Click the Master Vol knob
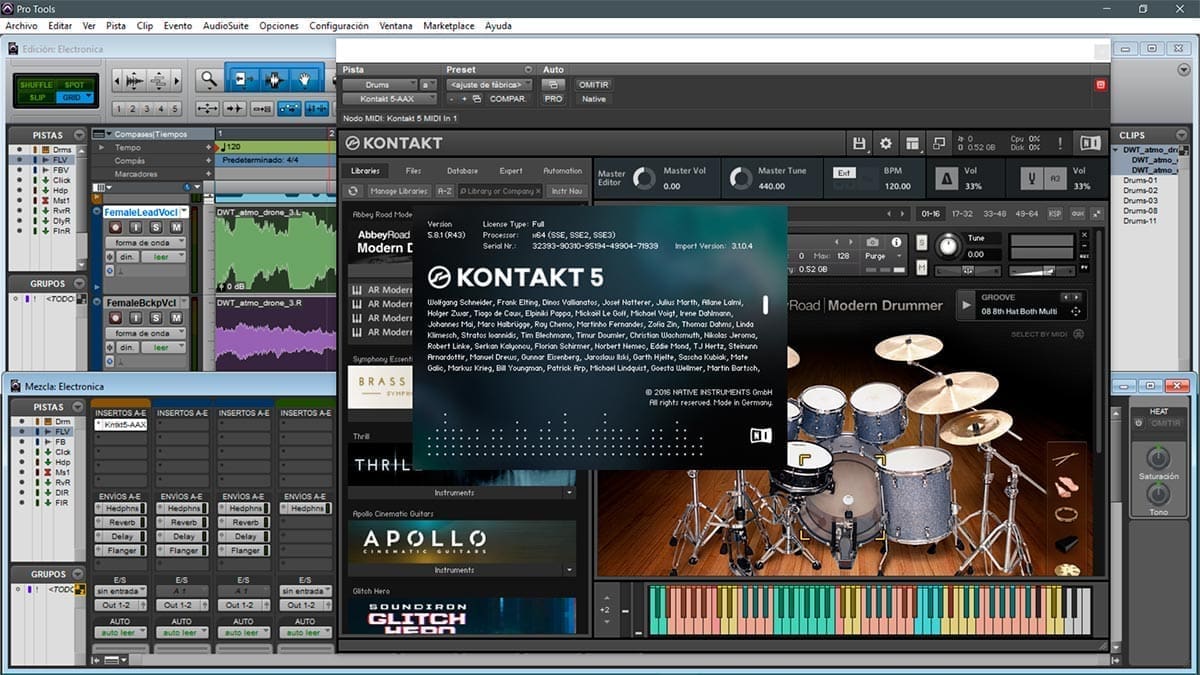 tap(645, 178)
